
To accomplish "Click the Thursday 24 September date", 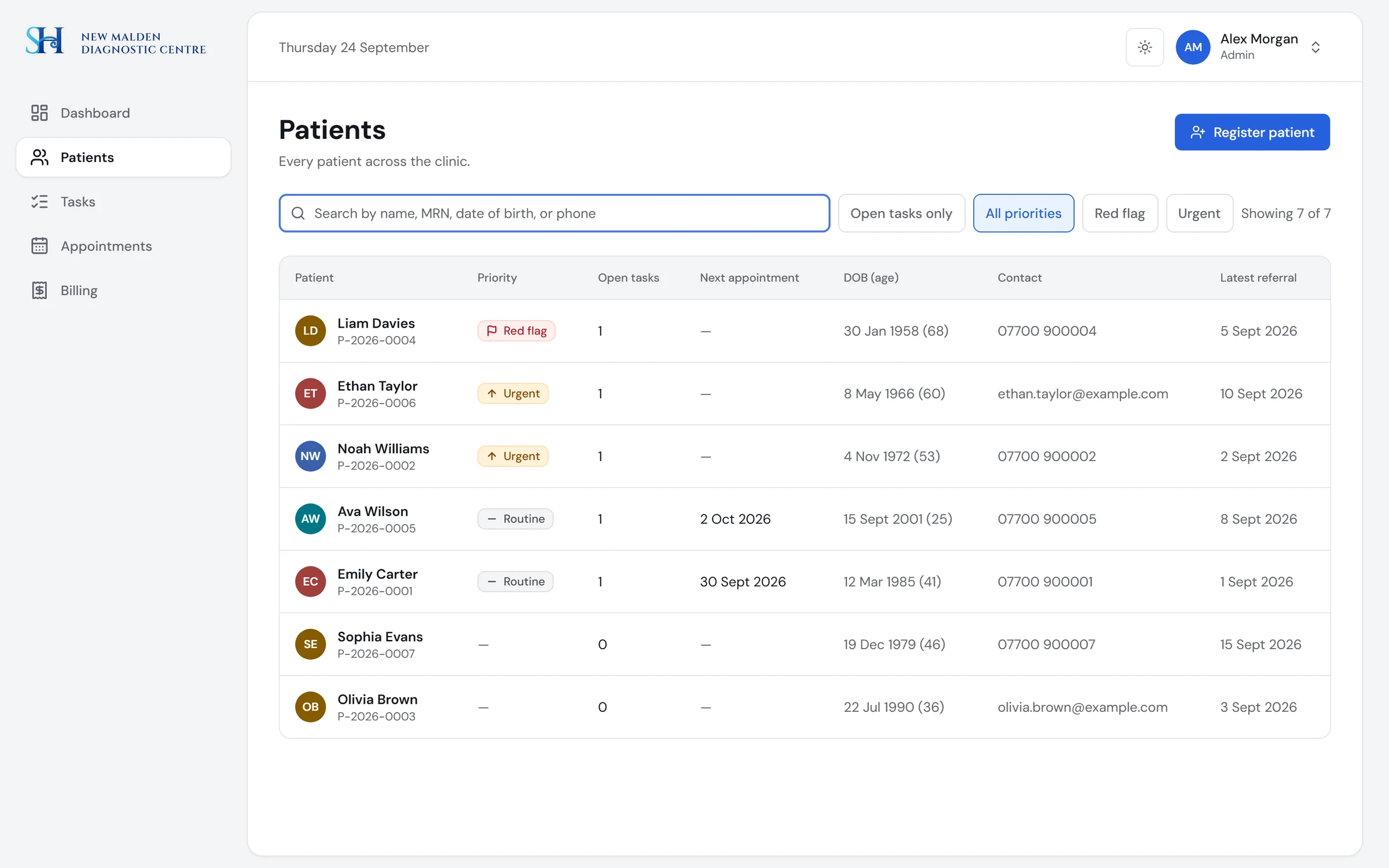I will click(354, 47).
